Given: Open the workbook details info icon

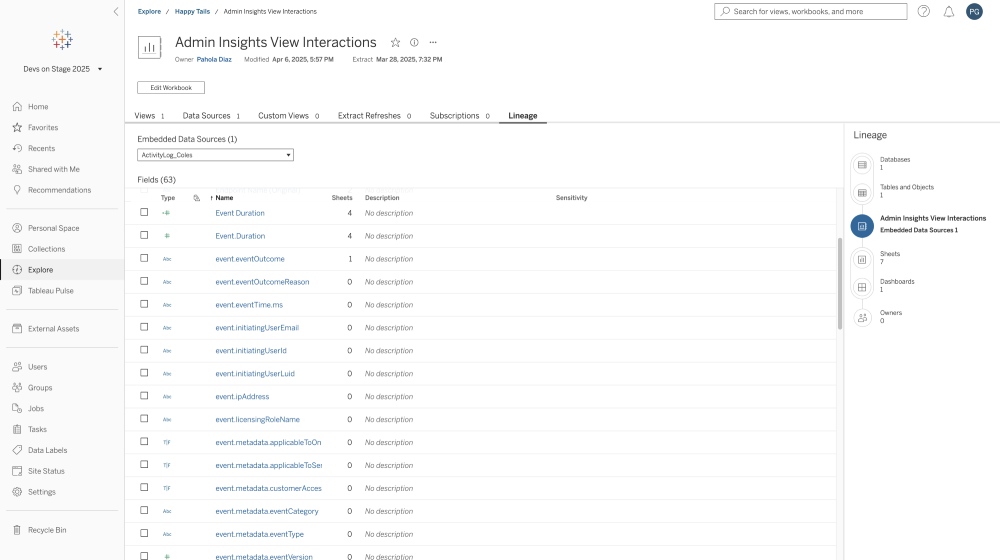Looking at the screenshot, I should coord(414,43).
